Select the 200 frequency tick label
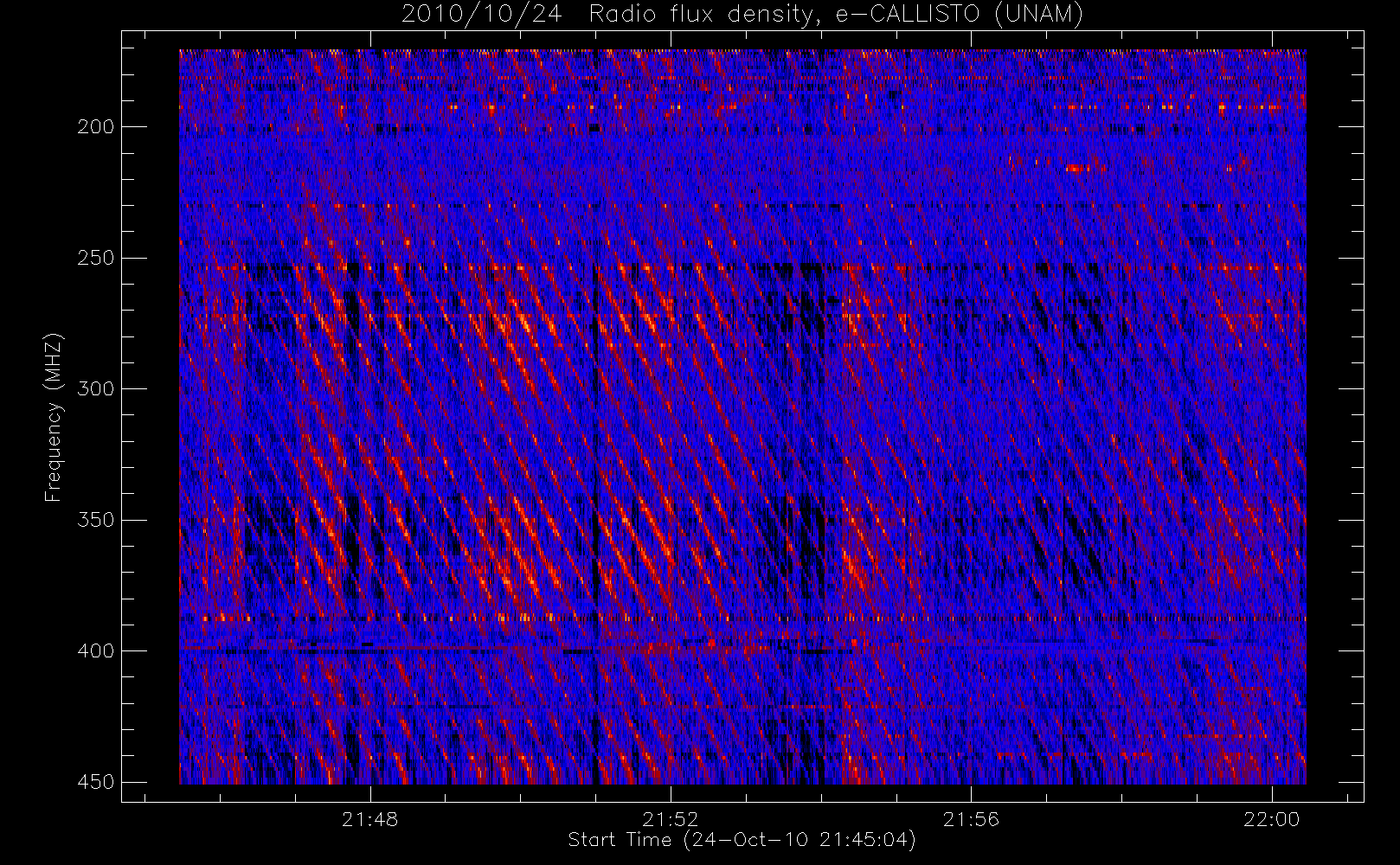Screen dimensions: 1400x865 click(95, 127)
